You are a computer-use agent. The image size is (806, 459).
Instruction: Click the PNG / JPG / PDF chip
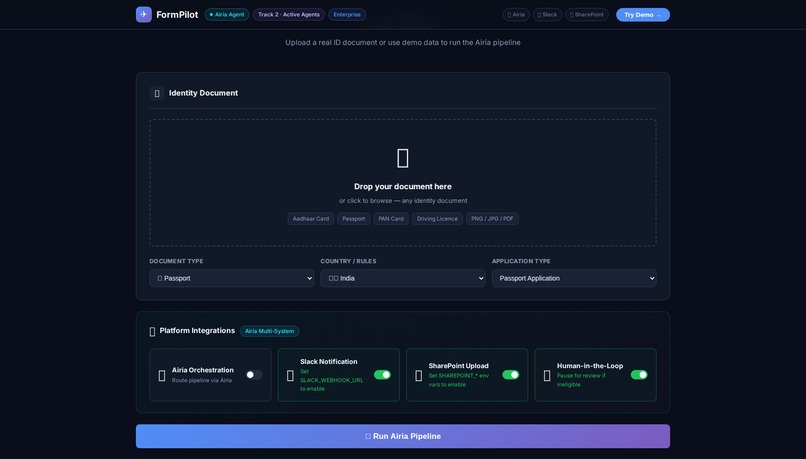pos(492,218)
